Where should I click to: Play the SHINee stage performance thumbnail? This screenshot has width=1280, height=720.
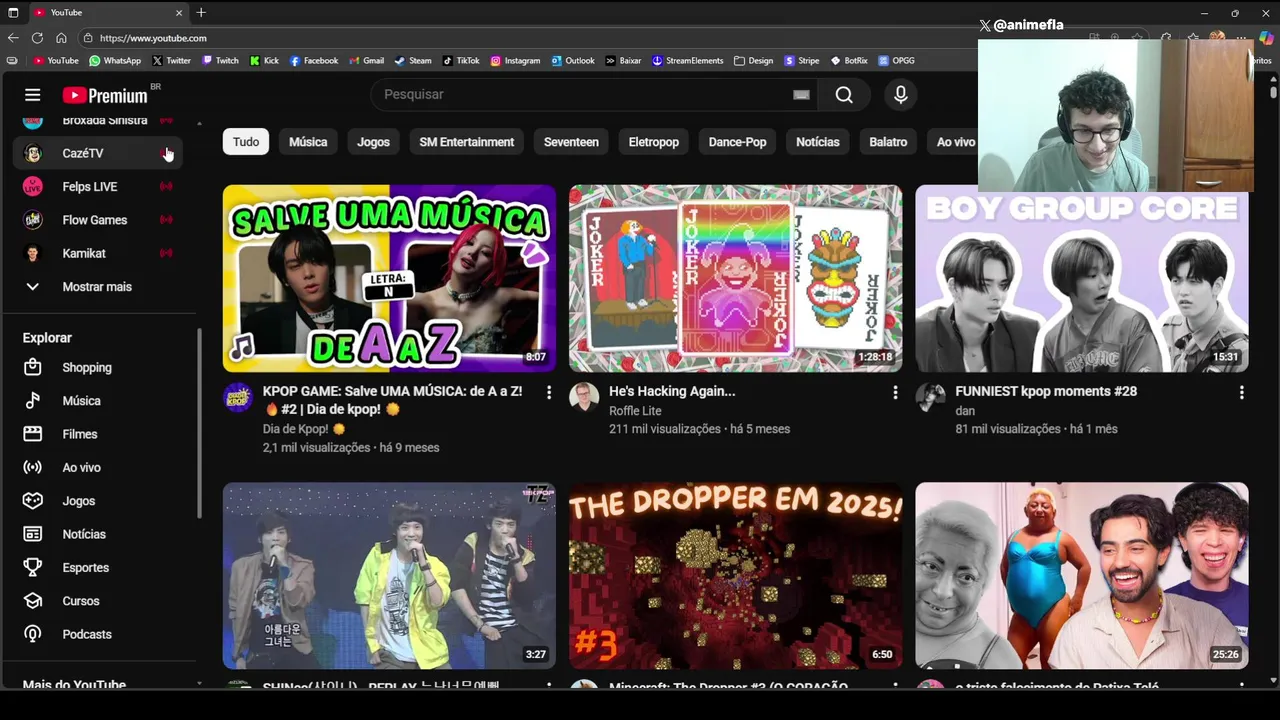point(389,576)
